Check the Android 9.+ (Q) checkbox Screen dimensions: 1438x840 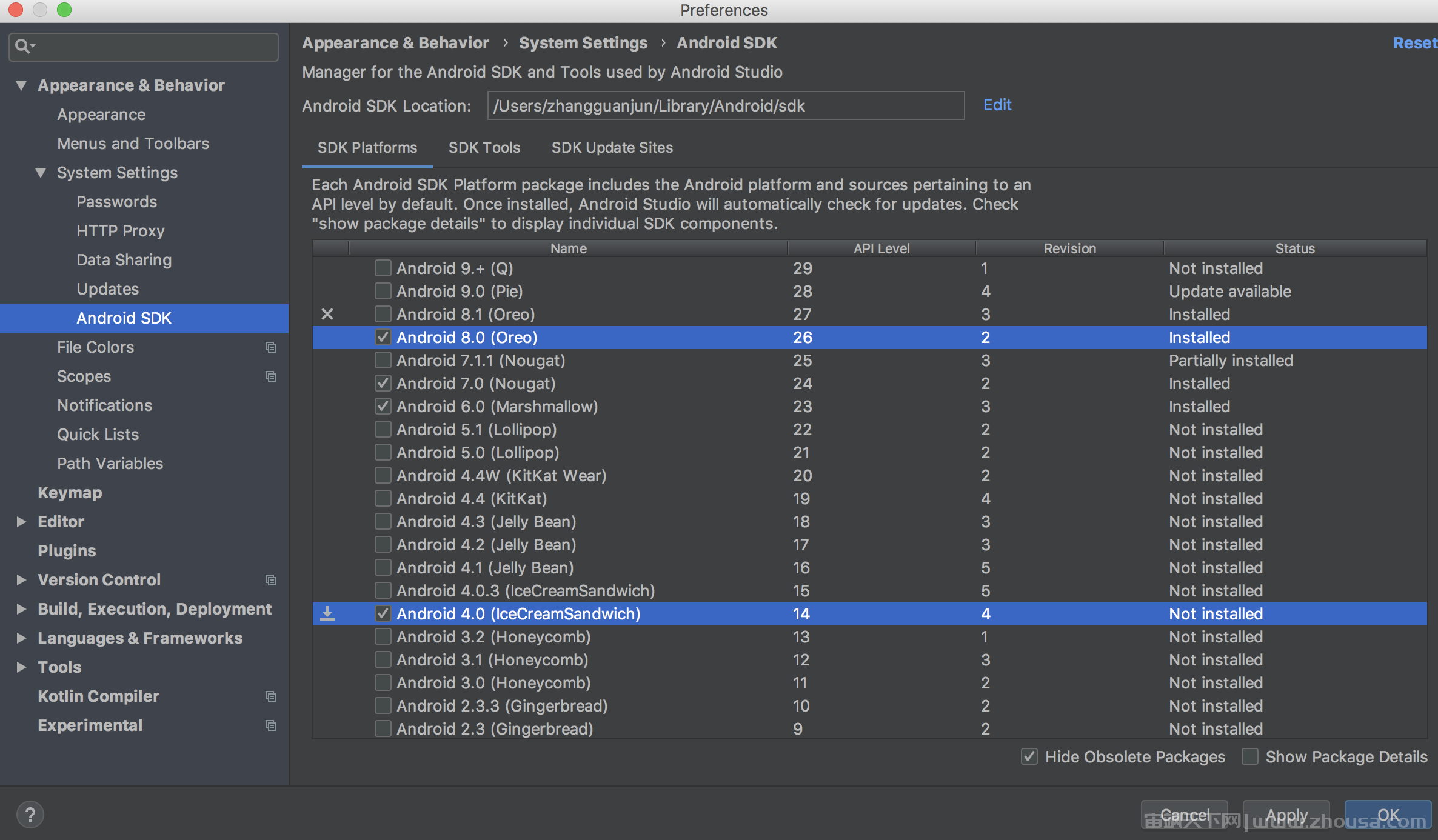point(383,268)
